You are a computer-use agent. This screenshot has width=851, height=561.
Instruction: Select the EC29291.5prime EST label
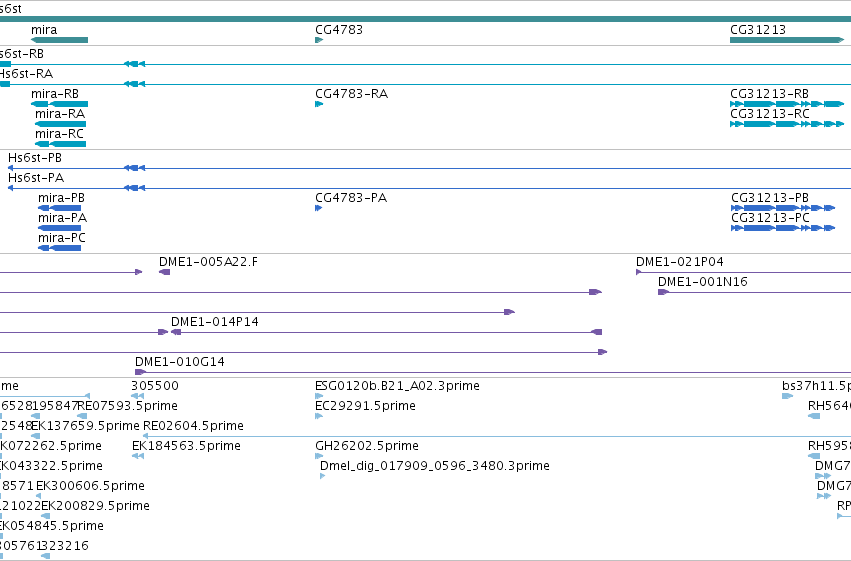coord(365,406)
